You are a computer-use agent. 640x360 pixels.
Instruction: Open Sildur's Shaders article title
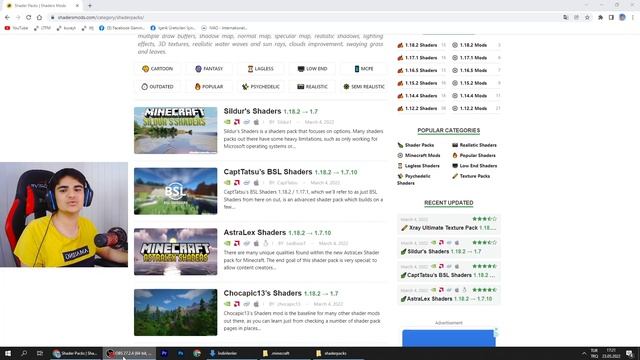tap(252, 111)
